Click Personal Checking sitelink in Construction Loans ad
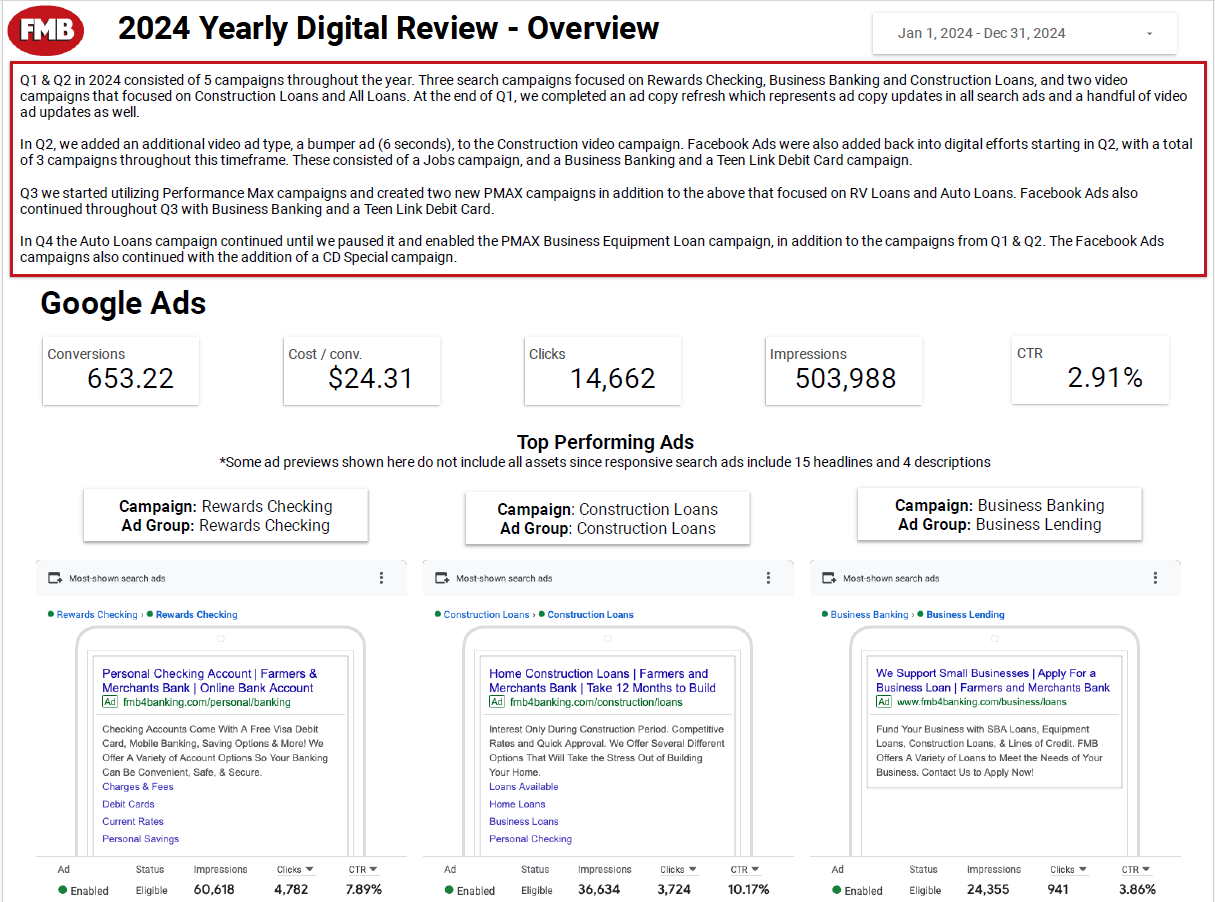1215x902 pixels. tap(531, 839)
